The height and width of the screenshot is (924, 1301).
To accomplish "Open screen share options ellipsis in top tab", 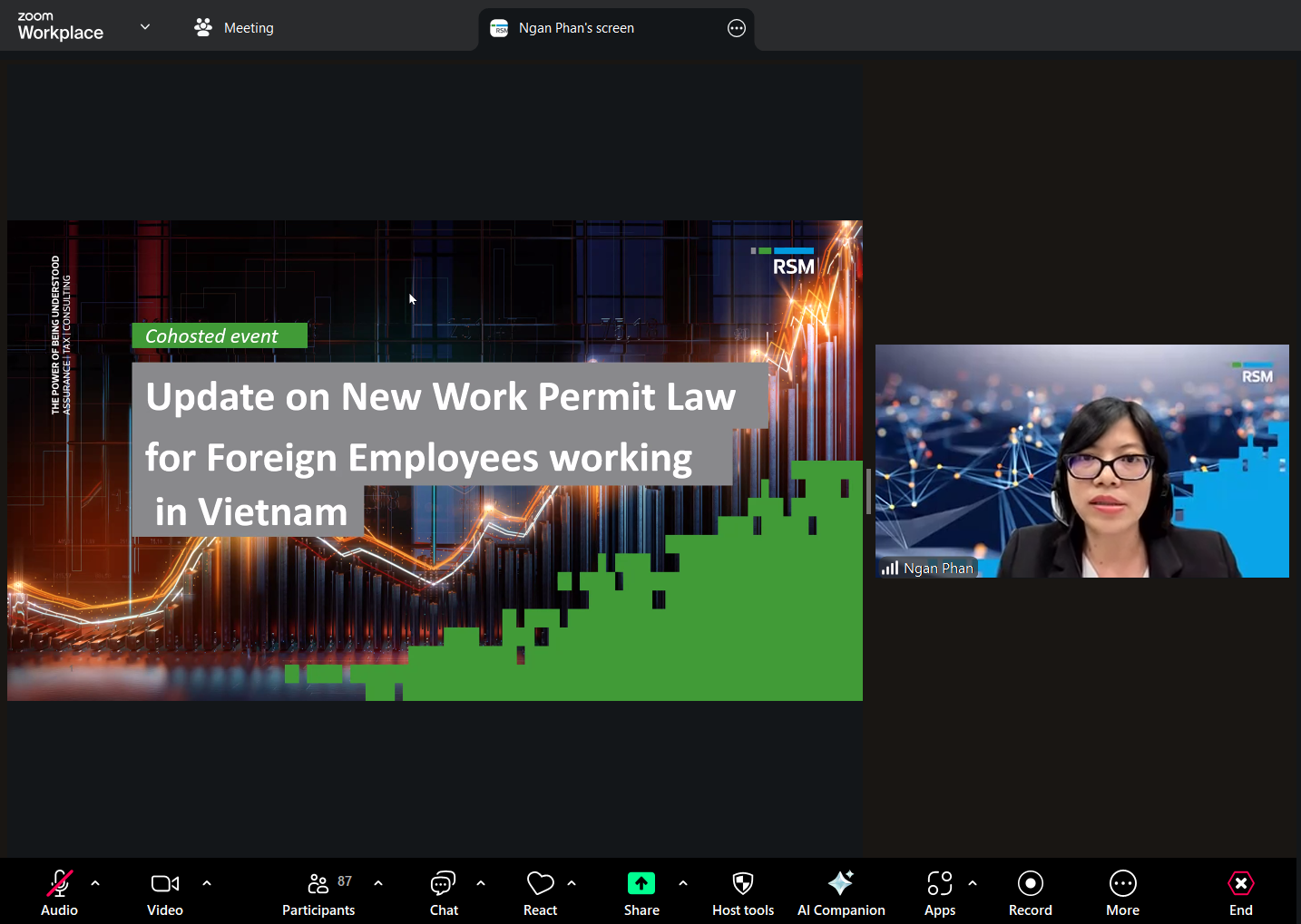I will [737, 28].
